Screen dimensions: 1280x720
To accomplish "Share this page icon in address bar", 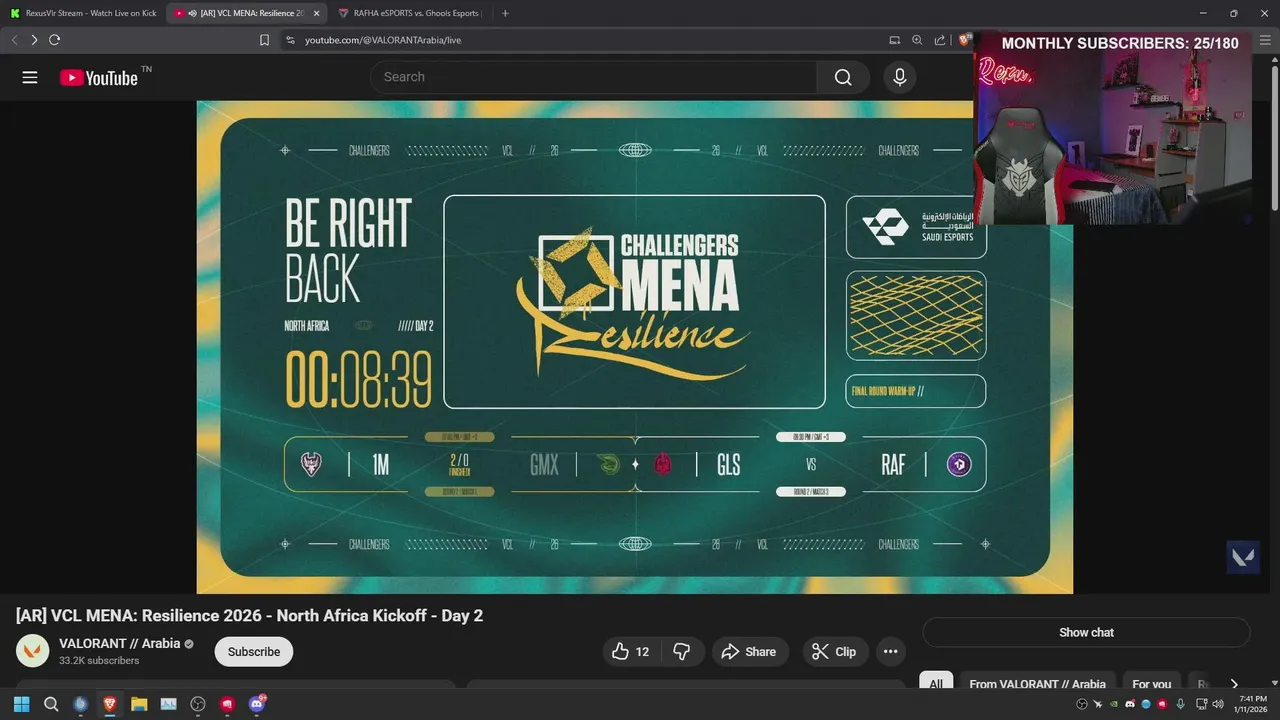I will 940,40.
